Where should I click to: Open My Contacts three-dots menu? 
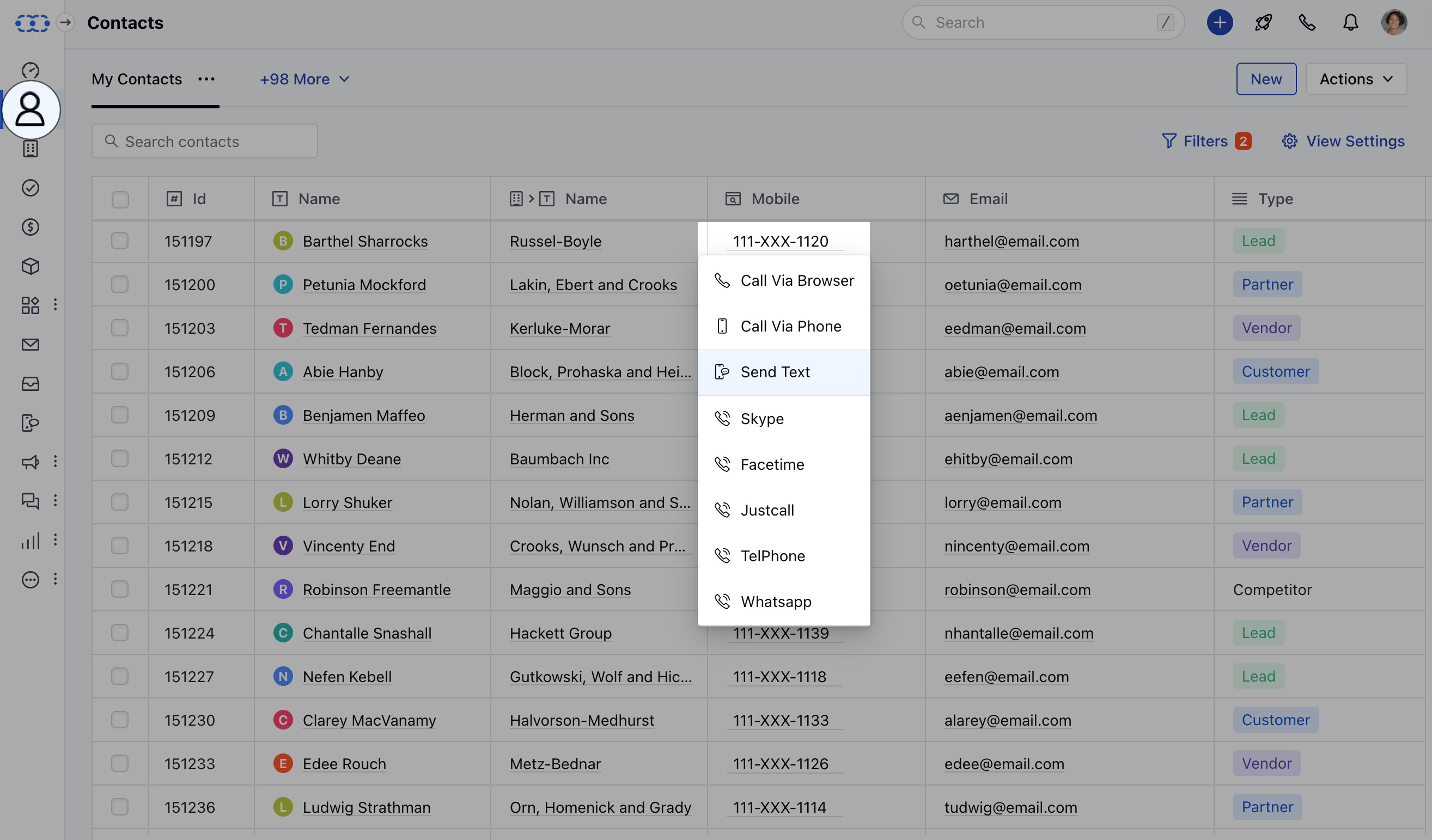[x=206, y=79]
